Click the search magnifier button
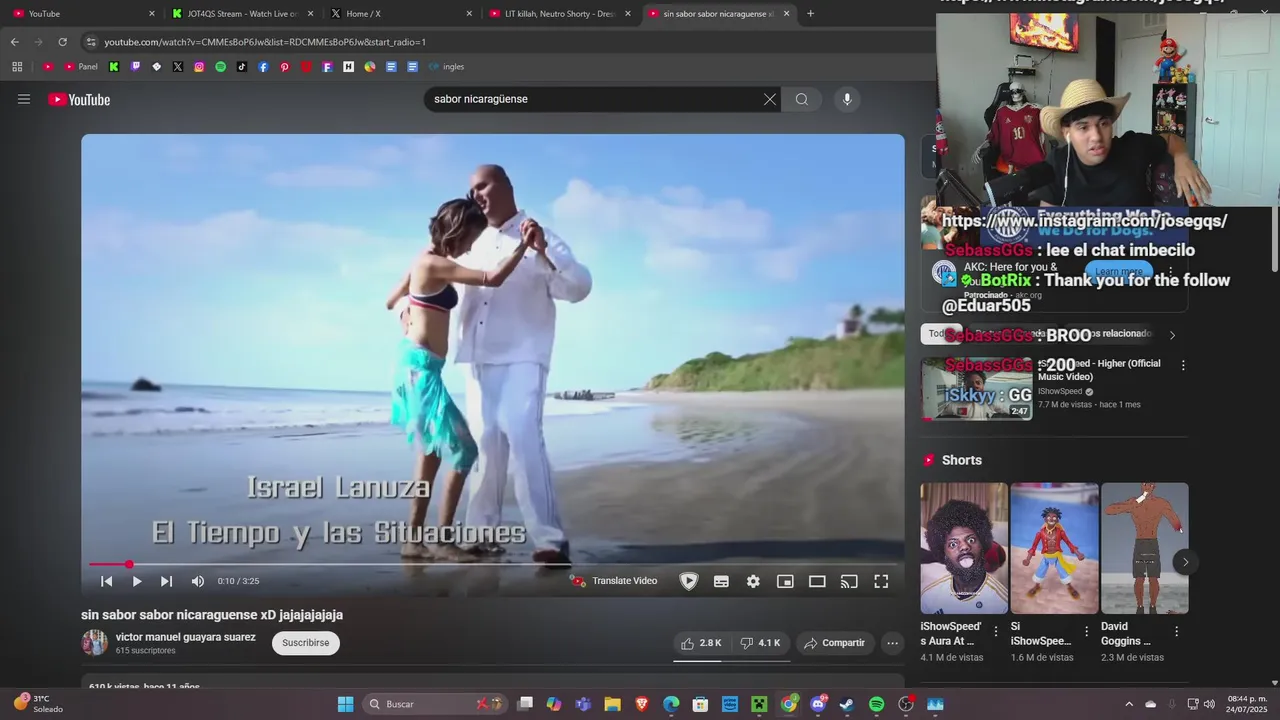This screenshot has height=720, width=1280. tap(802, 99)
